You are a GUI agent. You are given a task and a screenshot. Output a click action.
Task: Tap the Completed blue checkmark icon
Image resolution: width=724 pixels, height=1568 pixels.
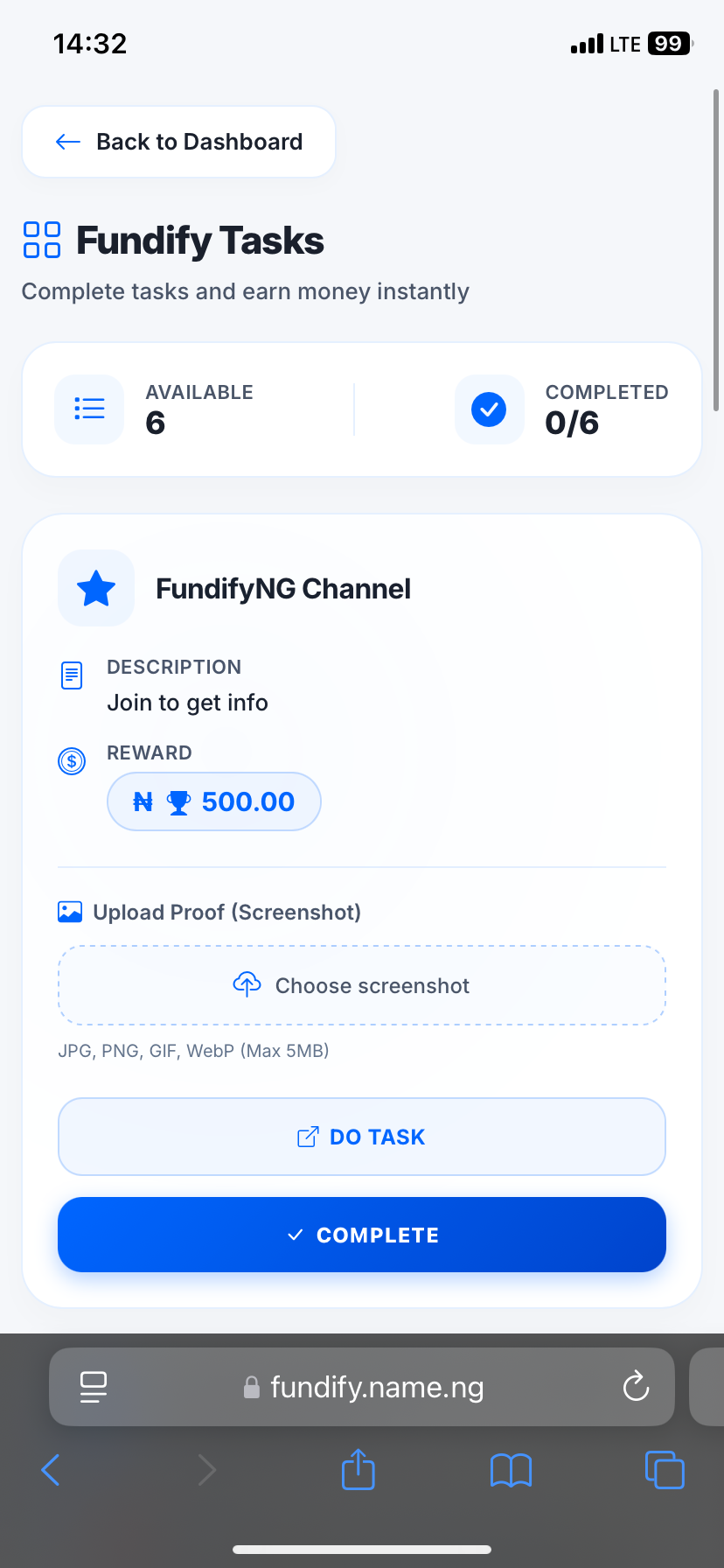489,409
